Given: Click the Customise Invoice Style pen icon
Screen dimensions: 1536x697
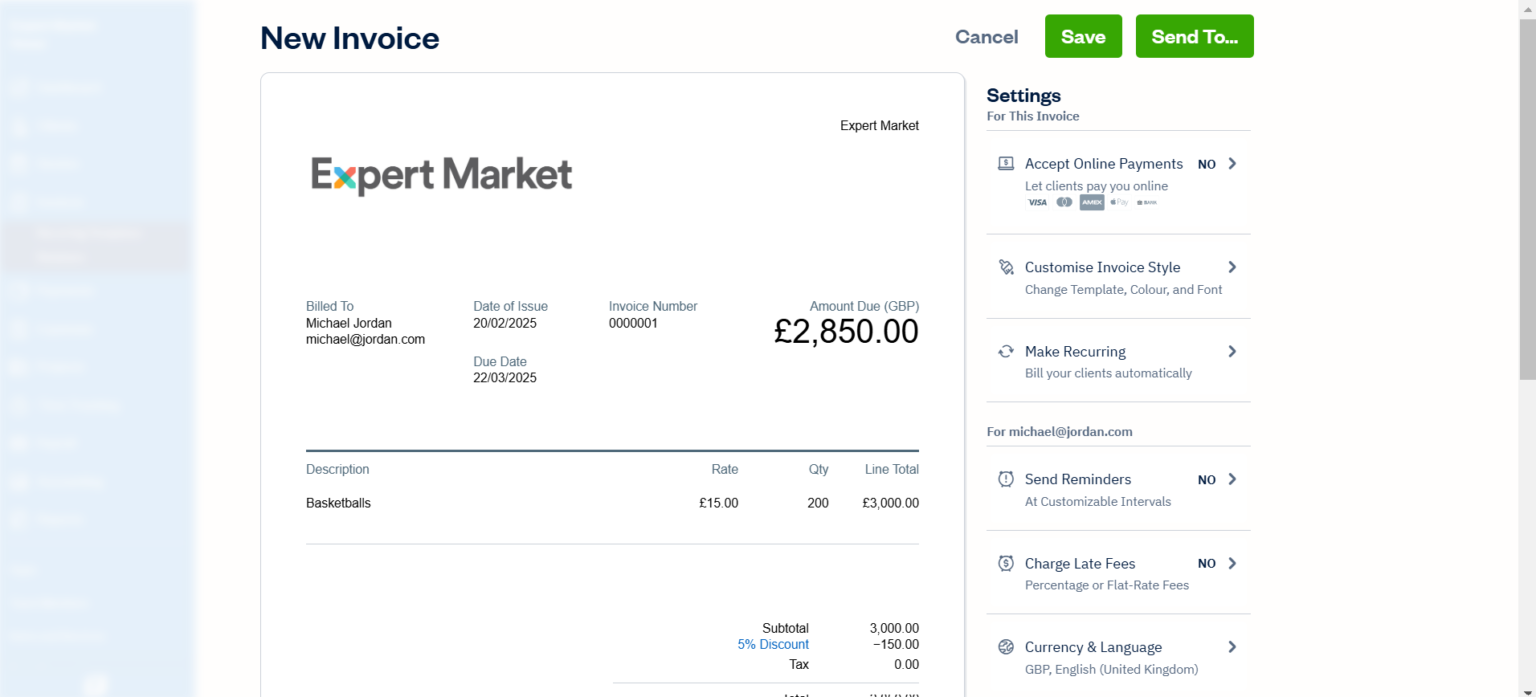Looking at the screenshot, I should (1005, 267).
